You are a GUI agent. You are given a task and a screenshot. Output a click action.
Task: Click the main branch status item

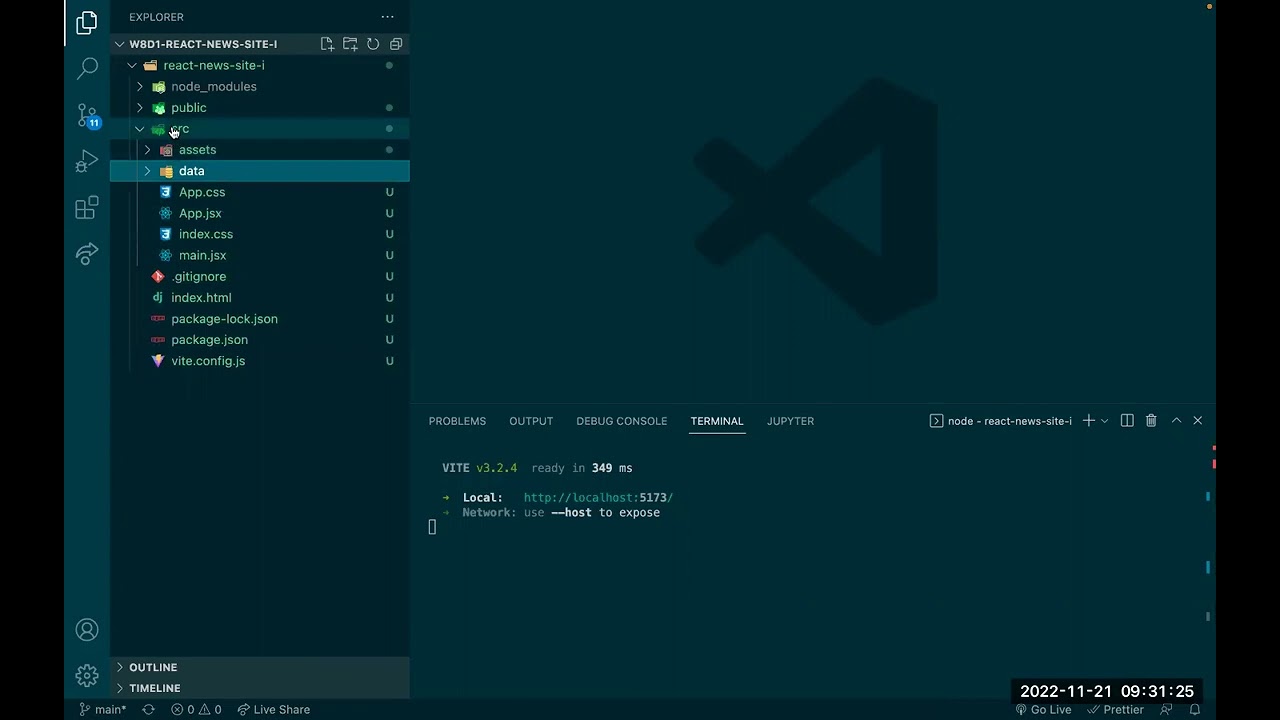pos(103,710)
